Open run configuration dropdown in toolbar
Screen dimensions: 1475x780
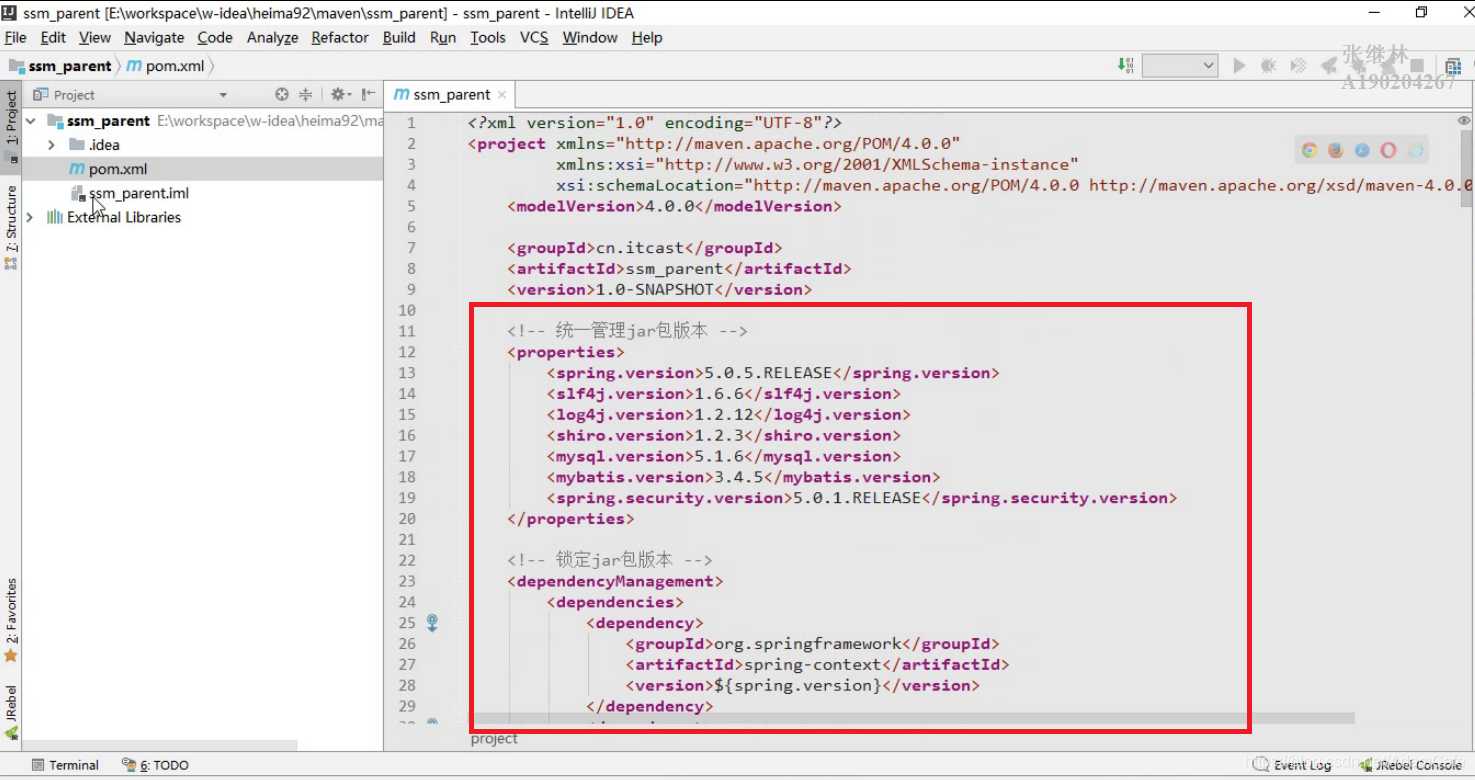(x=1180, y=65)
